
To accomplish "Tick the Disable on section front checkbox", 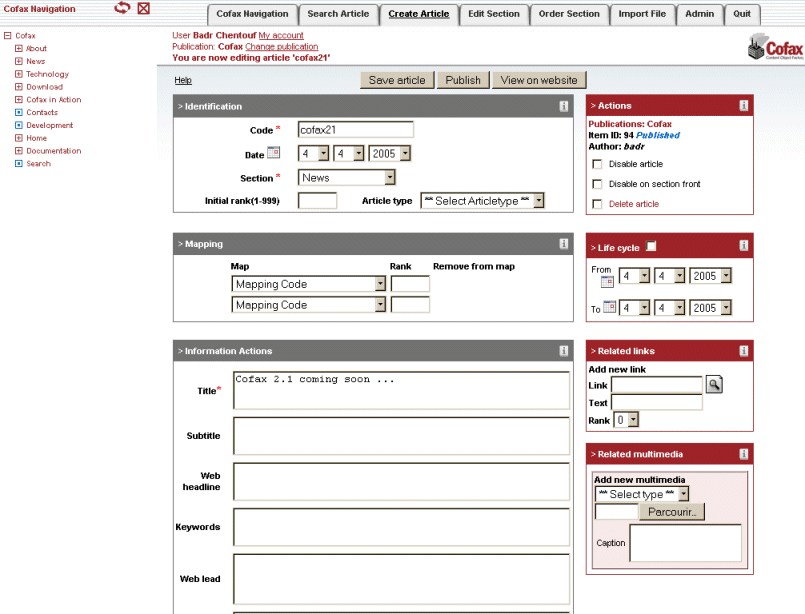I will pos(597,184).
